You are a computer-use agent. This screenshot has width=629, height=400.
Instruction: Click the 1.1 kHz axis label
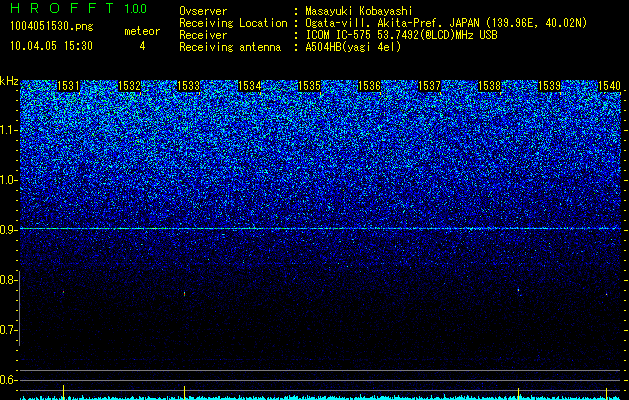pos(8,130)
